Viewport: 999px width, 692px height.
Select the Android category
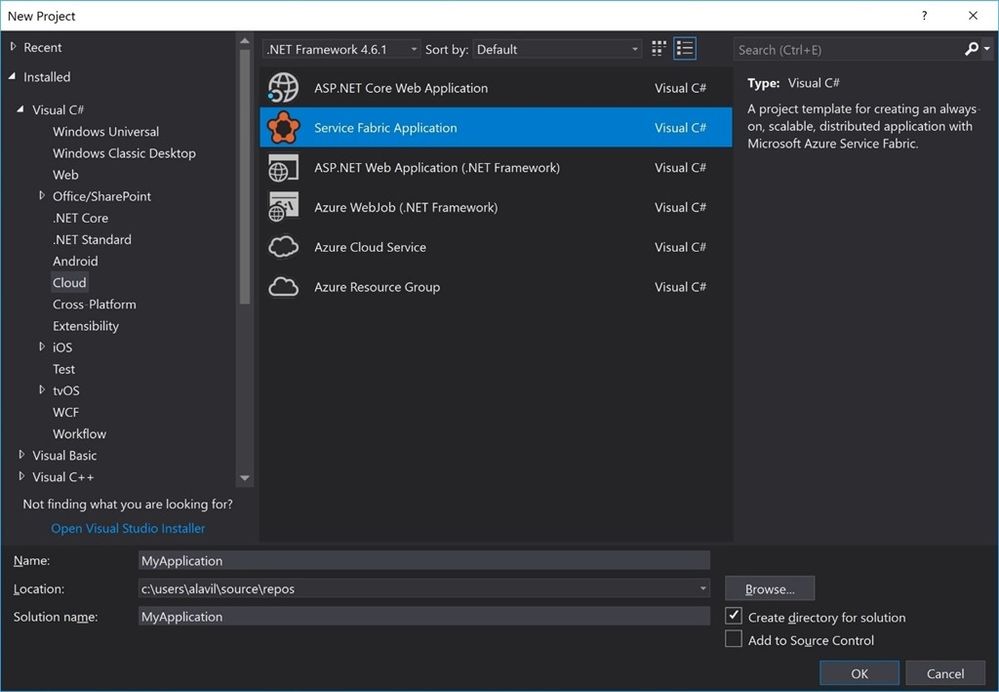[x=75, y=261]
